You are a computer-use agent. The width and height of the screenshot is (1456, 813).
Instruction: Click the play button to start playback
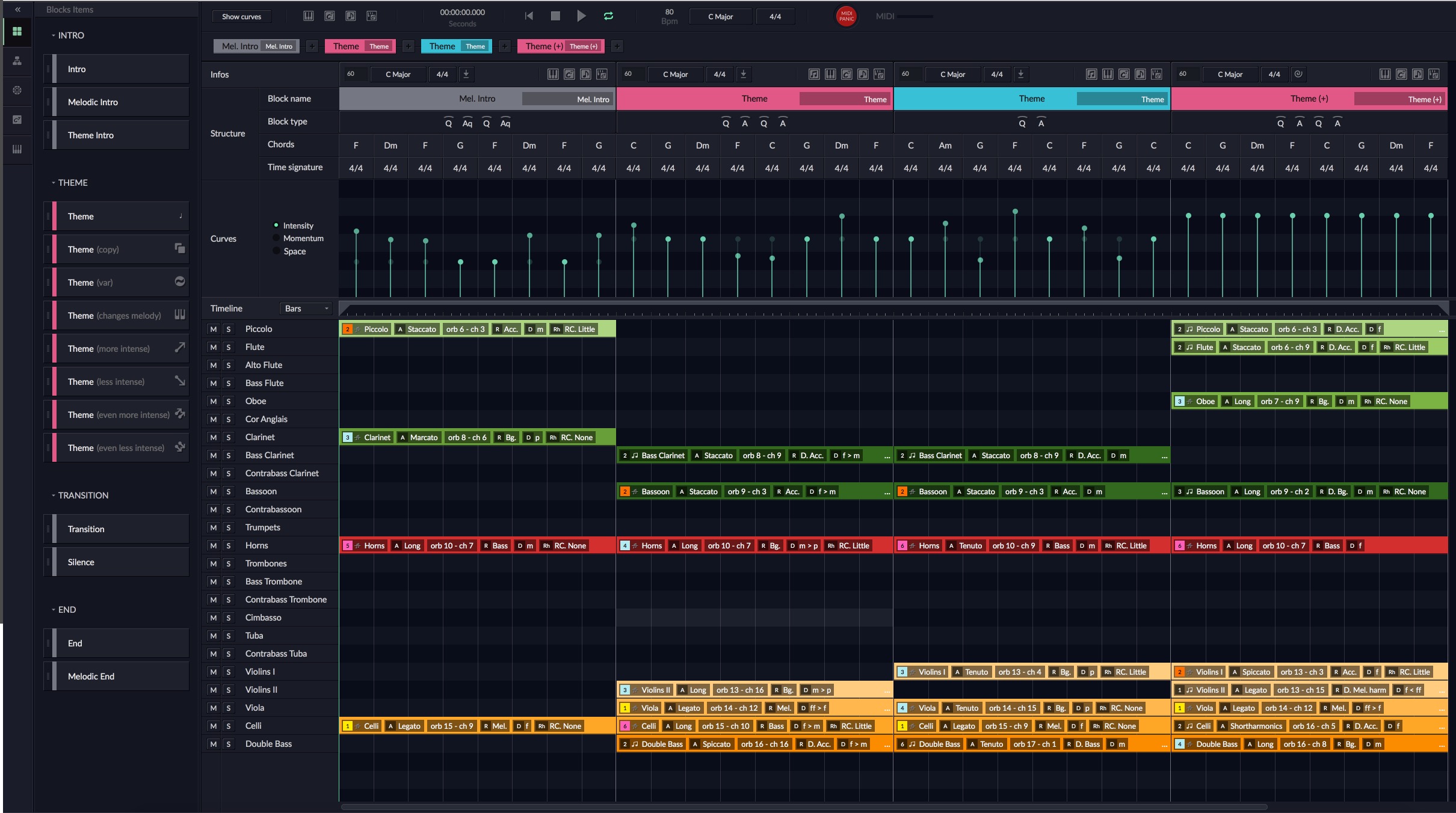580,15
